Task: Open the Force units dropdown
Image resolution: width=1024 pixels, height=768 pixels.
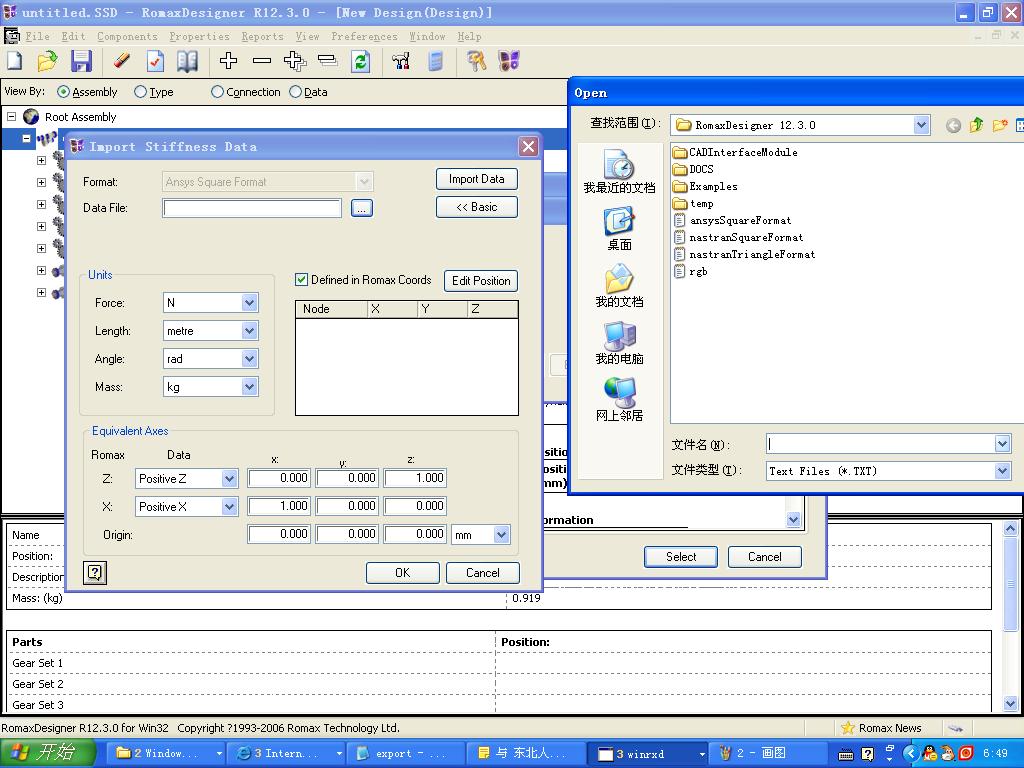Action: pyautogui.click(x=249, y=302)
